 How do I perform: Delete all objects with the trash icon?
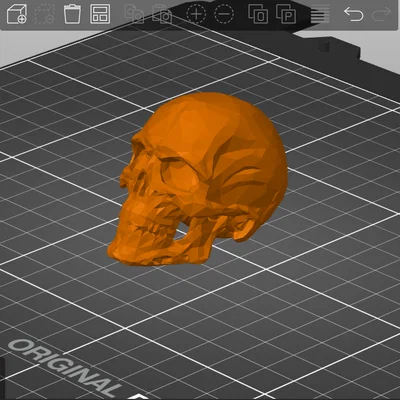pos(72,14)
